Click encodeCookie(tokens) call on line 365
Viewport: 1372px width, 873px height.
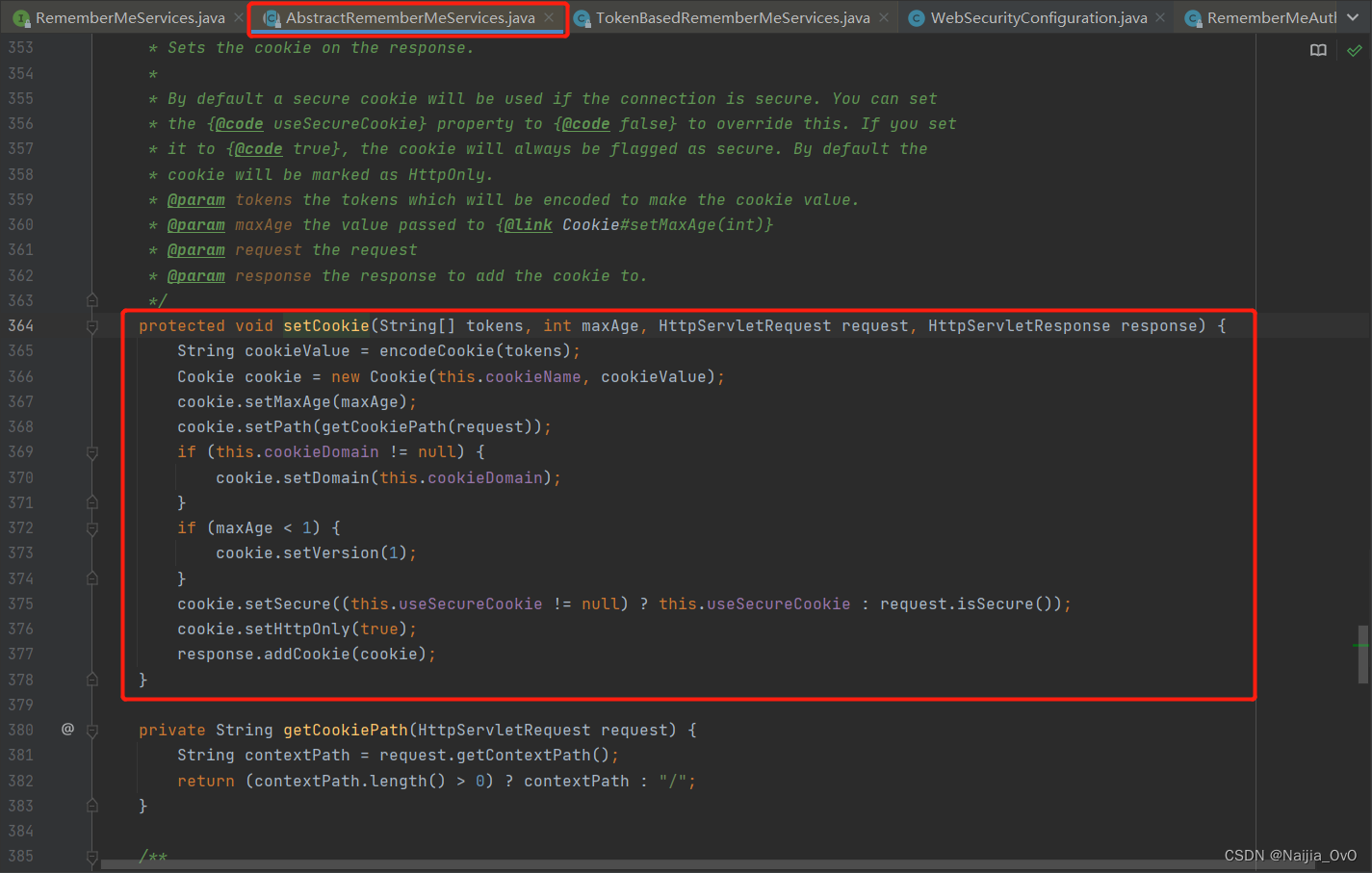(x=475, y=350)
